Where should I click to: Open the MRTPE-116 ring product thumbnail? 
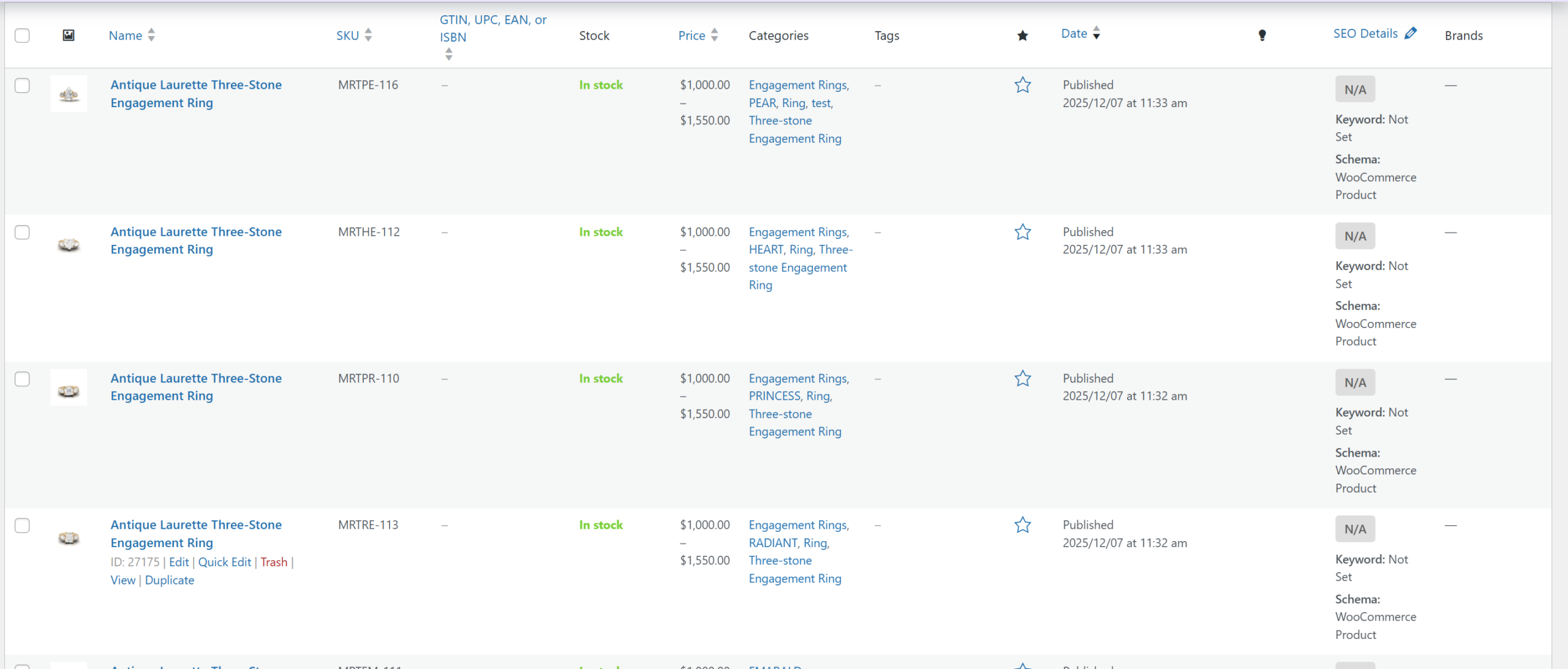69,94
